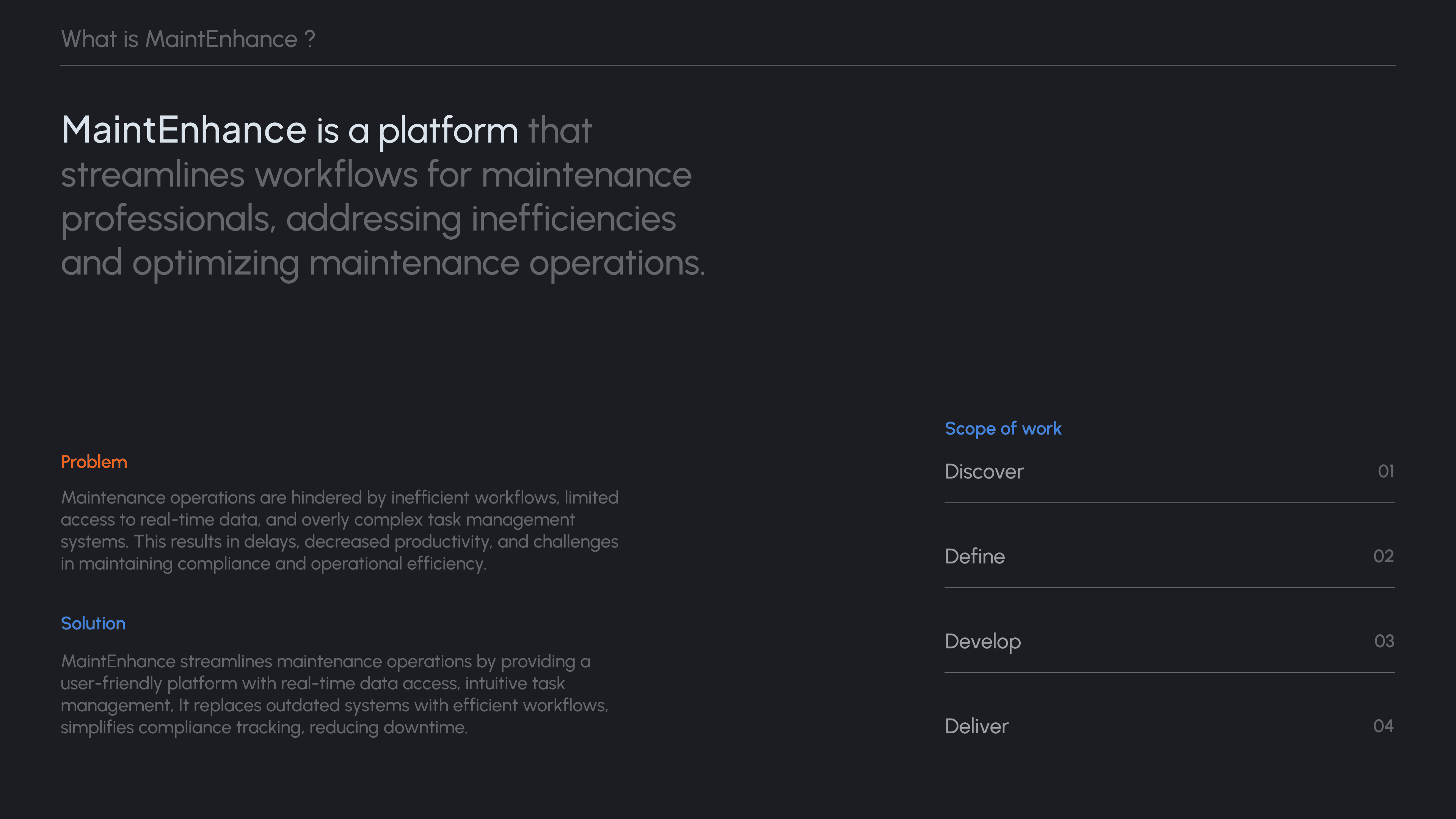Click the 'What is MaintEnhance ?' header
The image size is (1456, 819).
coord(188,39)
